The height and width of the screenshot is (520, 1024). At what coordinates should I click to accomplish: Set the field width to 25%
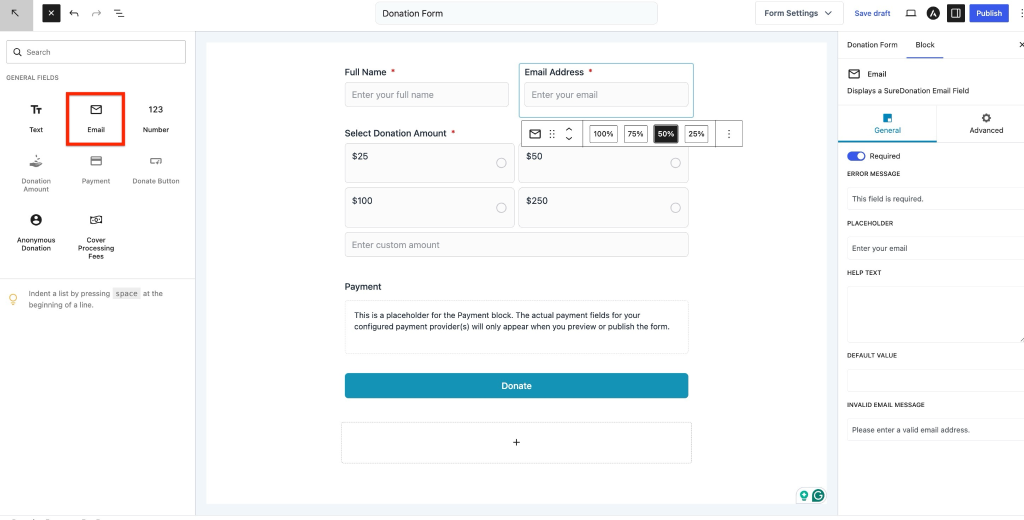click(x=696, y=134)
